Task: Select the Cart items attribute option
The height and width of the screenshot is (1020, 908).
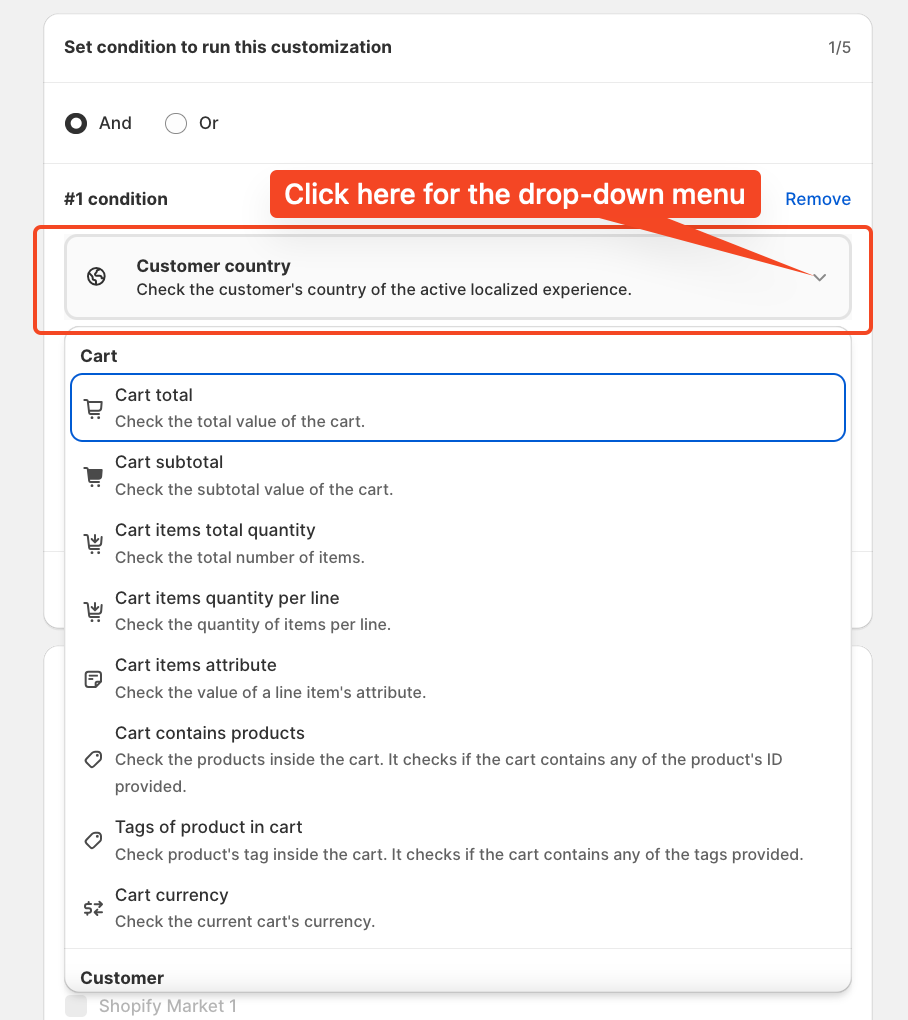Action: pos(458,678)
